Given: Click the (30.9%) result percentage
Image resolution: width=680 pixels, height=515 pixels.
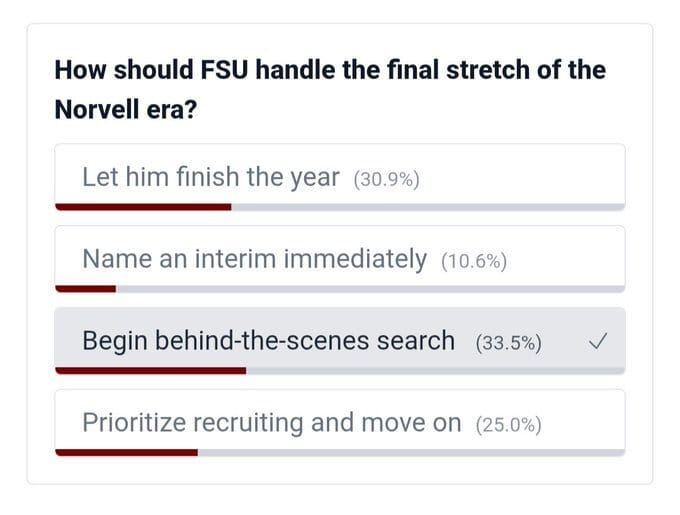Looking at the screenshot, I should [x=386, y=180].
